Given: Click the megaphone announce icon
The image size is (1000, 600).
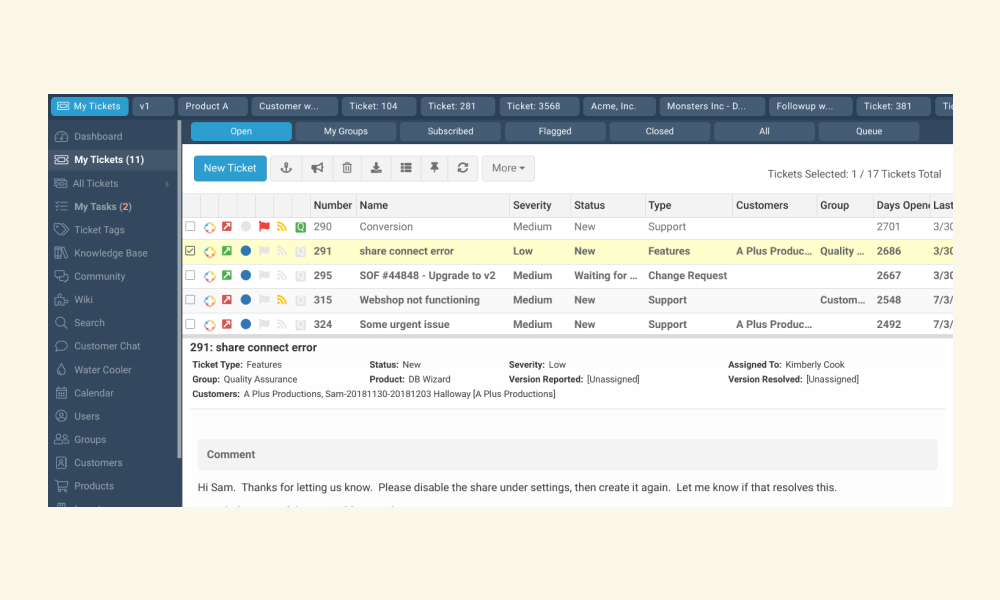Looking at the screenshot, I should click(x=317, y=168).
